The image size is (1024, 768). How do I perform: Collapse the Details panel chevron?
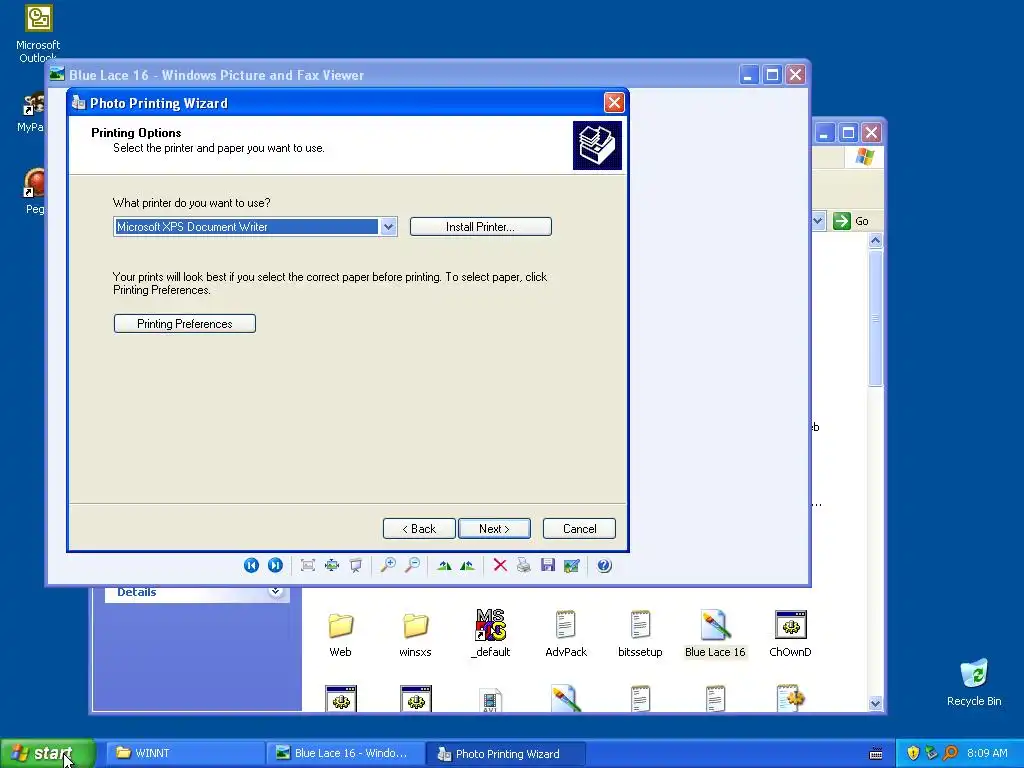pos(276,592)
